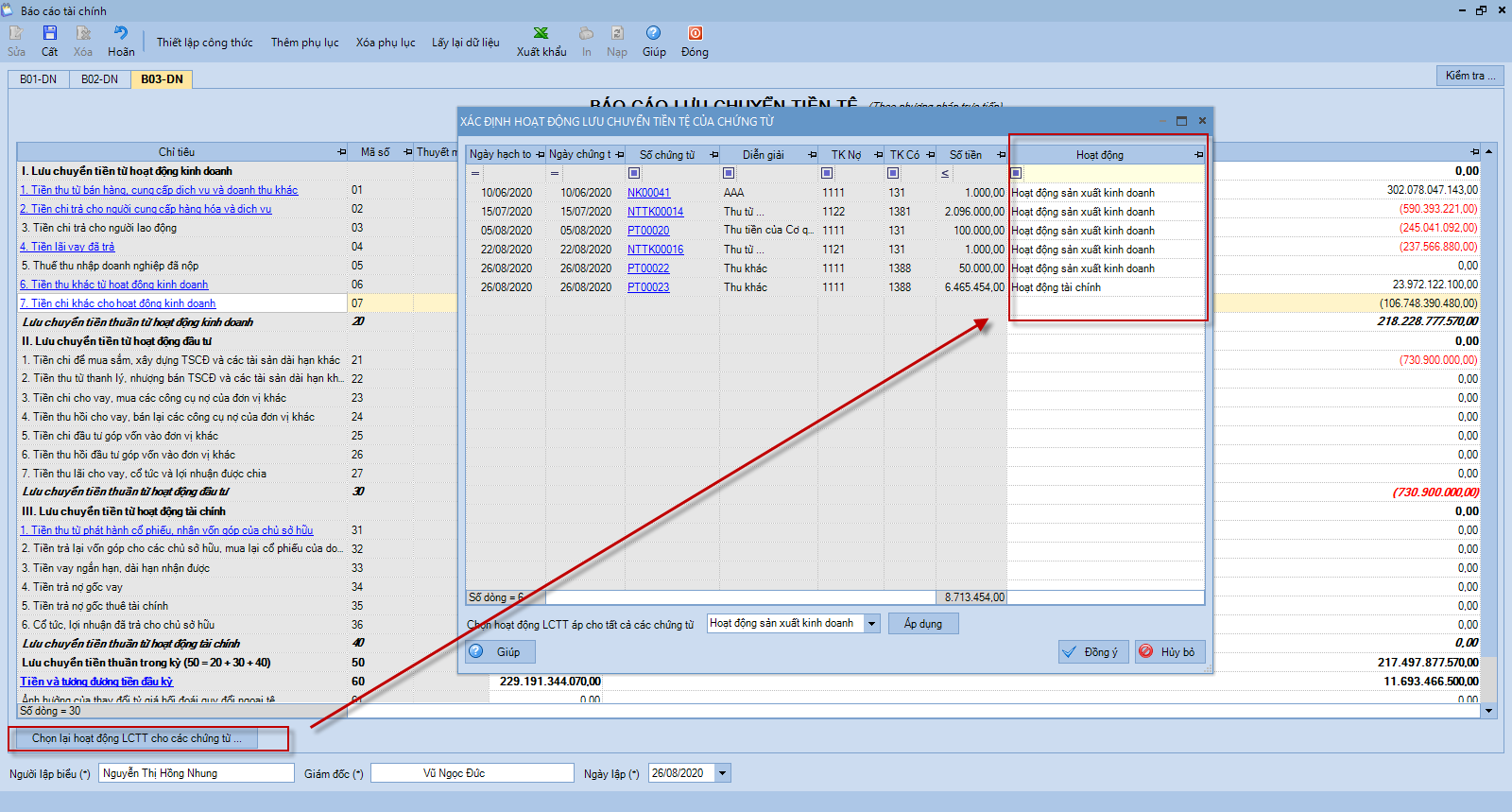Open voucher link PT00022
1512x812 pixels.
(x=648, y=268)
